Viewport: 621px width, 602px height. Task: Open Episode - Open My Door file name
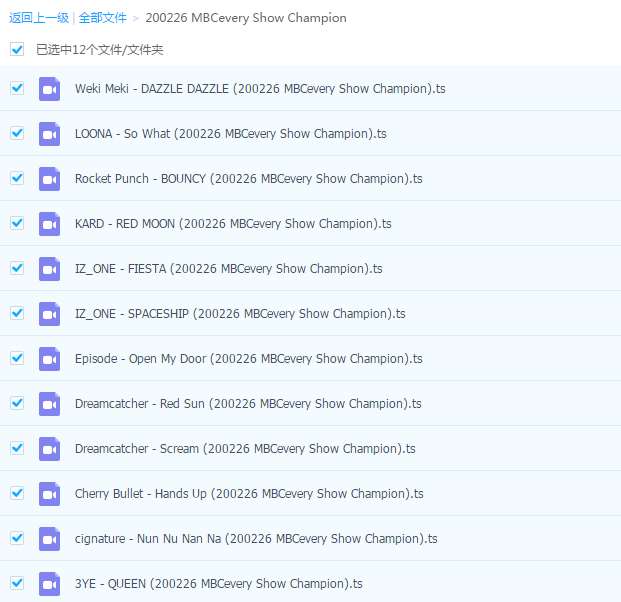pyautogui.click(x=249, y=359)
